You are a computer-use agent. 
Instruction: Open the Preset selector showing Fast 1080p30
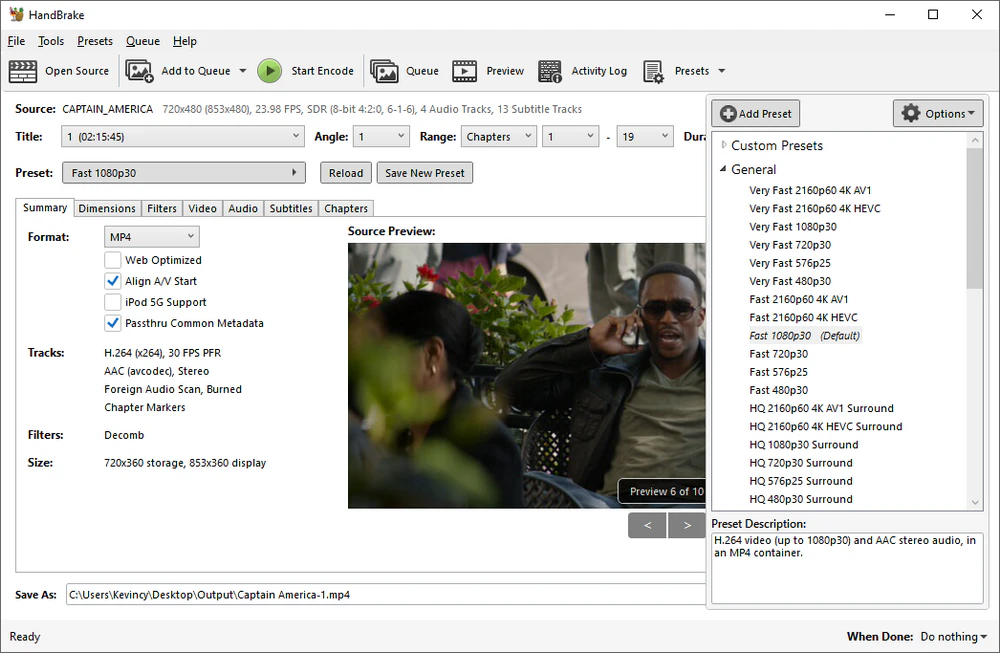(184, 173)
